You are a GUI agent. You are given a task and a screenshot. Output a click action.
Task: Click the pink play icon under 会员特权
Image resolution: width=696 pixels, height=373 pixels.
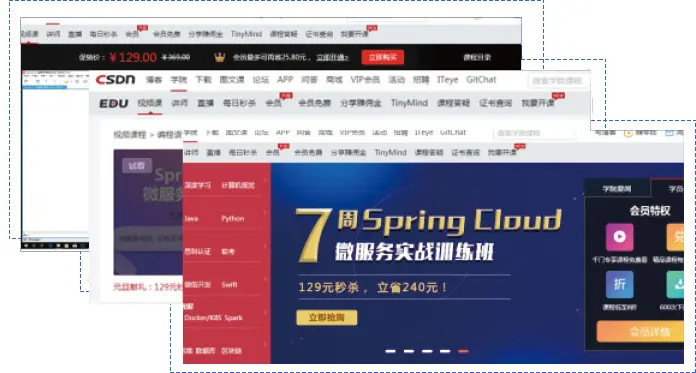coord(619,237)
